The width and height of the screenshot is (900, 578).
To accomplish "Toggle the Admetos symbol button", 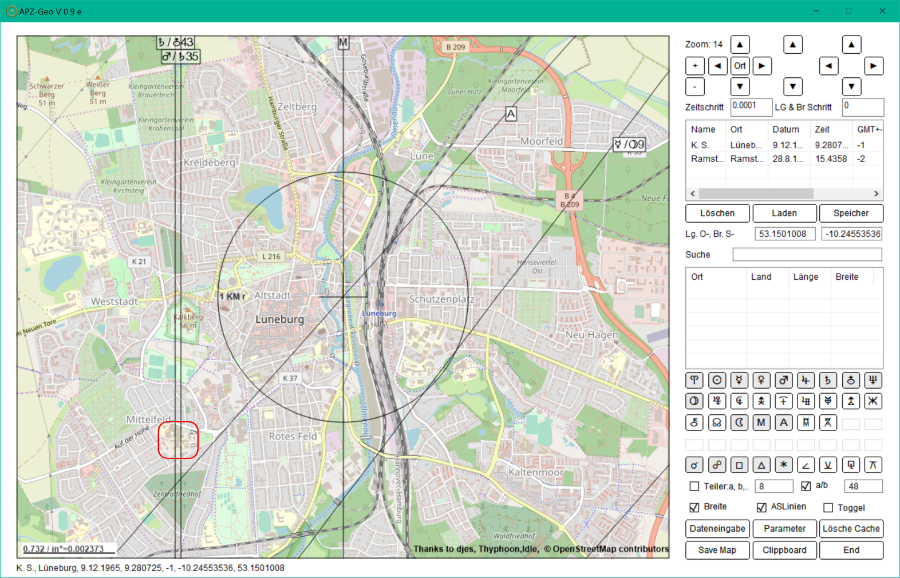I will [828, 401].
